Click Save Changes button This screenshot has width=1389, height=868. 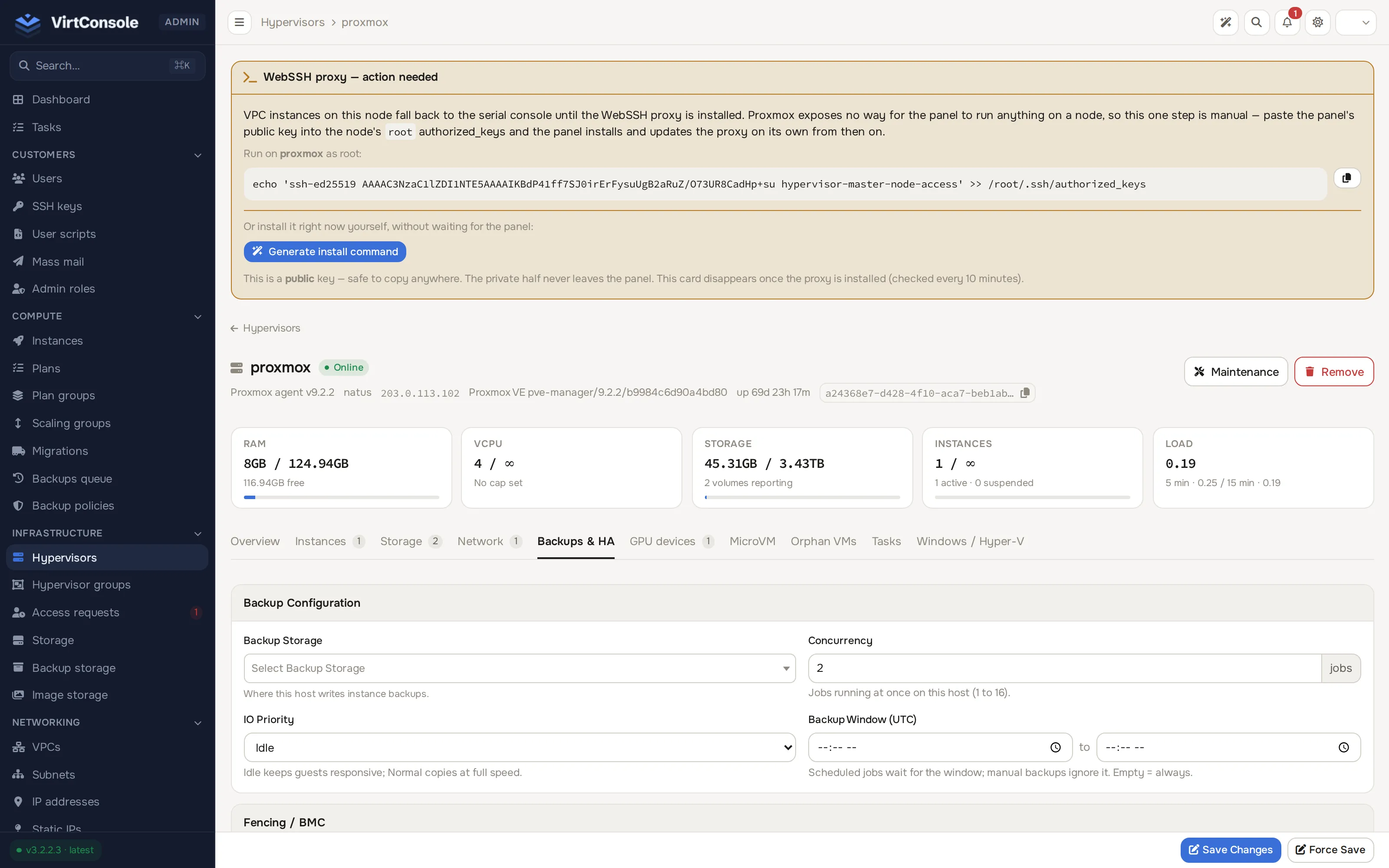pyautogui.click(x=1231, y=850)
